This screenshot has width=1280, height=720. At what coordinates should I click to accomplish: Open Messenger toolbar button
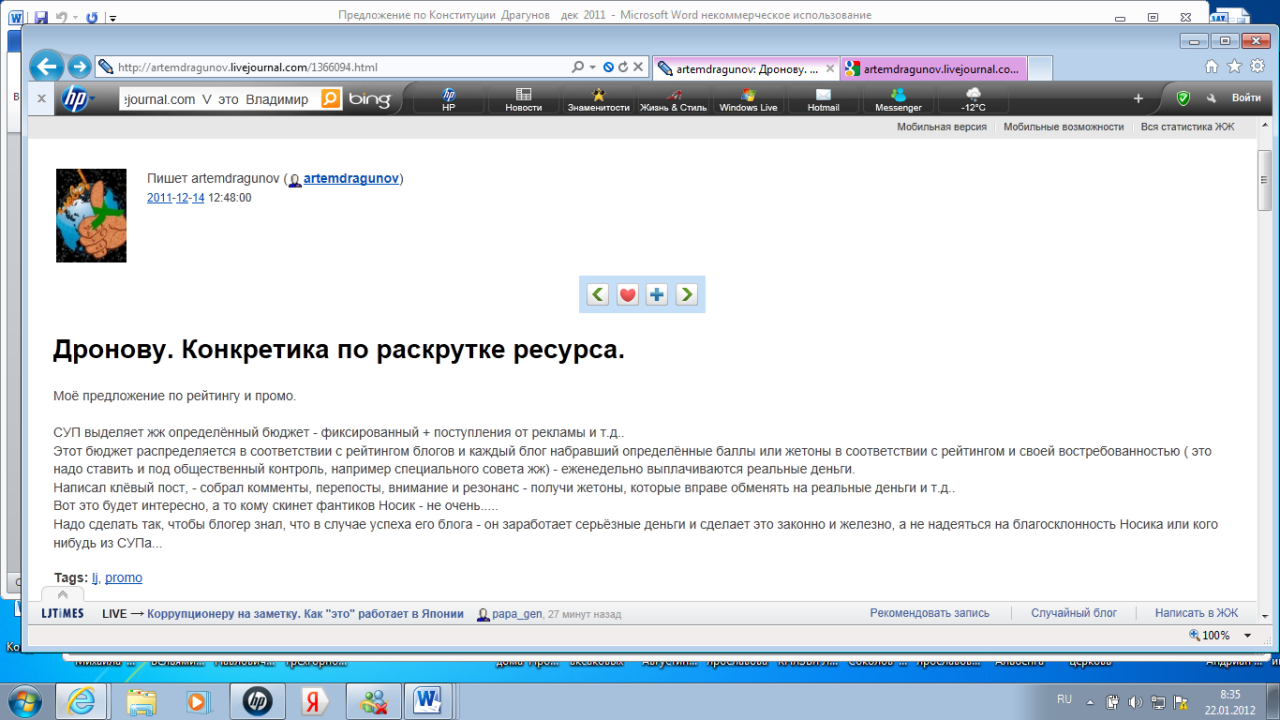click(x=898, y=99)
